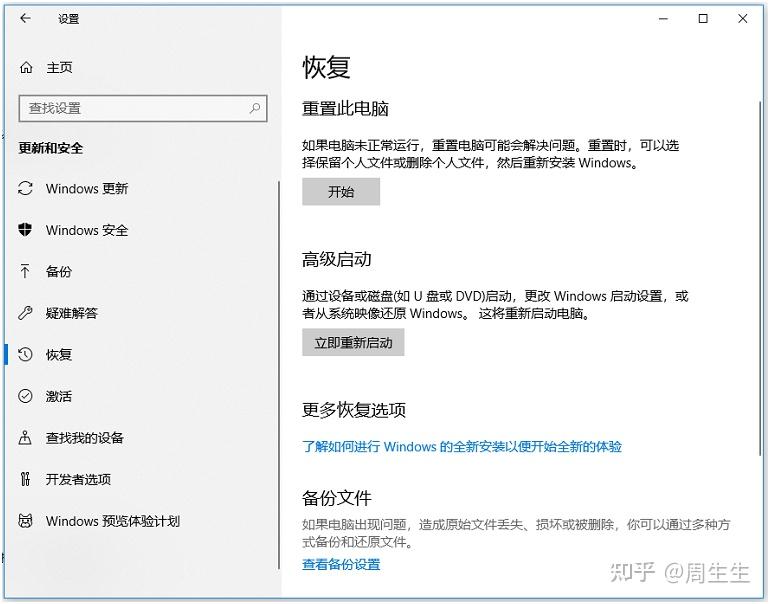The width and height of the screenshot is (770, 604).
Task: Click the 更新和安全 sidebar heading
Action: (51, 148)
